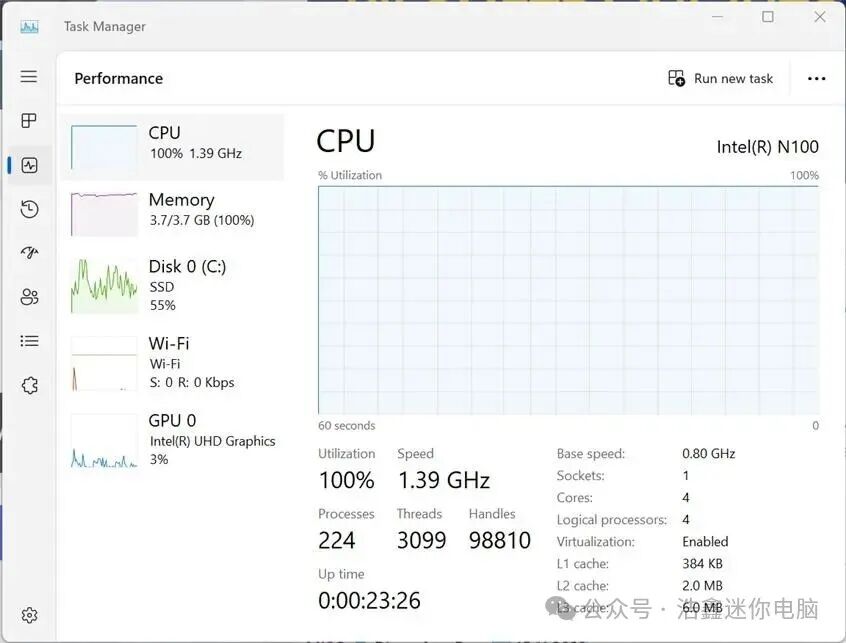
Task: Click the Disk 0 activity thumbnail graph
Action: (104, 286)
